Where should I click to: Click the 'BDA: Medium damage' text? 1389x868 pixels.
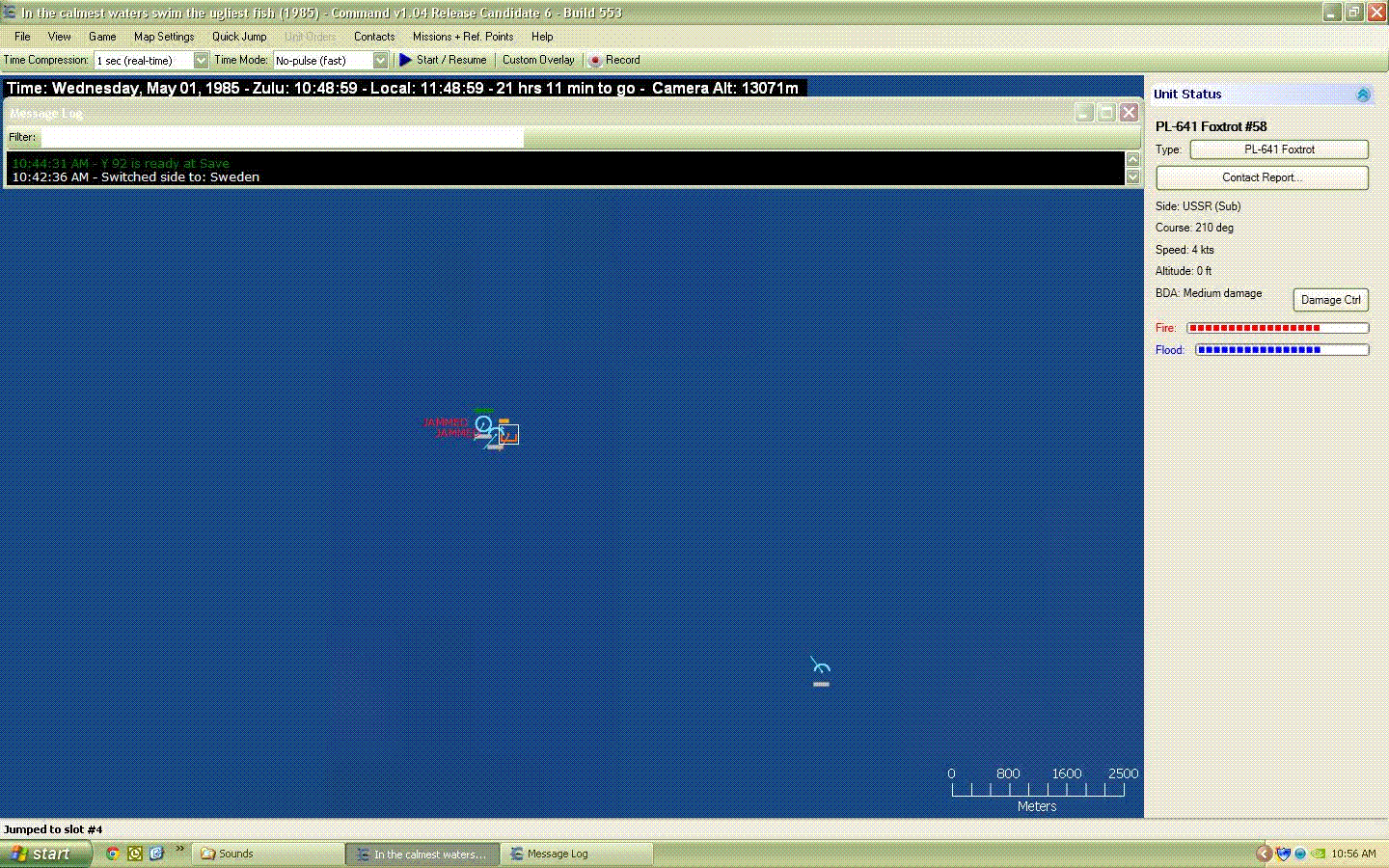point(1209,293)
